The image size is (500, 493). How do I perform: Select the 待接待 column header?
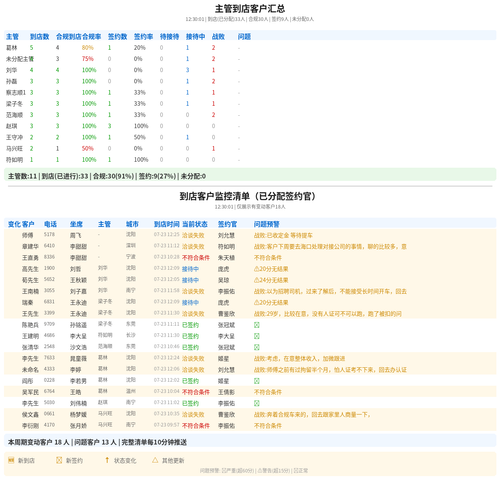pyautogui.click(x=169, y=37)
